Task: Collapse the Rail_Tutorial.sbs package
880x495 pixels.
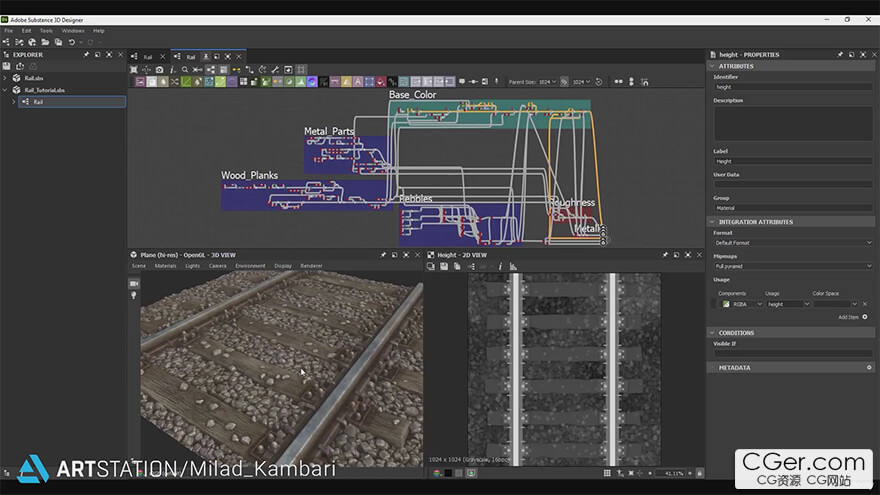Action: pyautogui.click(x=5, y=90)
